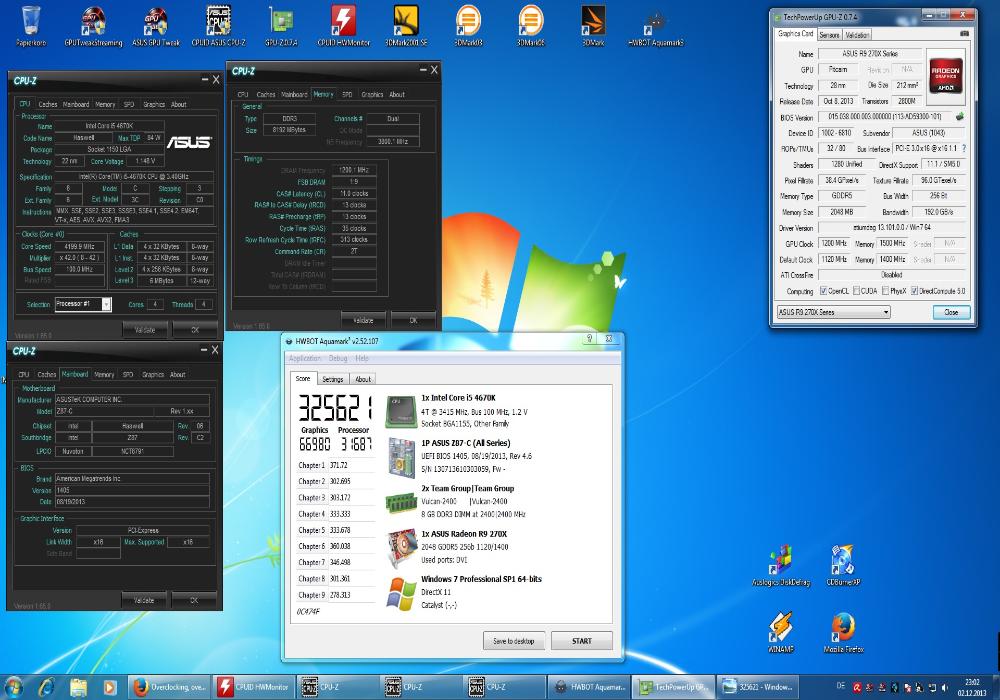Open the Caches tab in the top-left CPU-Z window
The image size is (1000, 700).
(x=48, y=104)
